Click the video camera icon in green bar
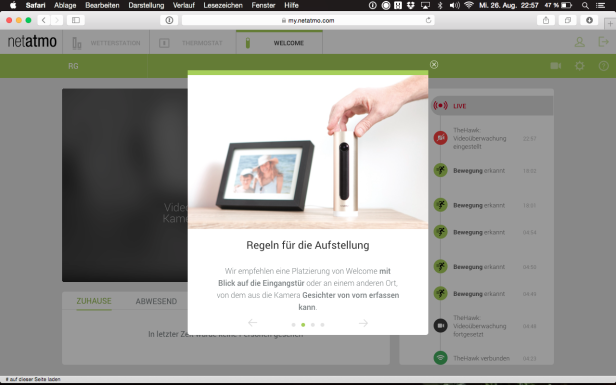Screen dimensions: 616x385 click(556, 66)
